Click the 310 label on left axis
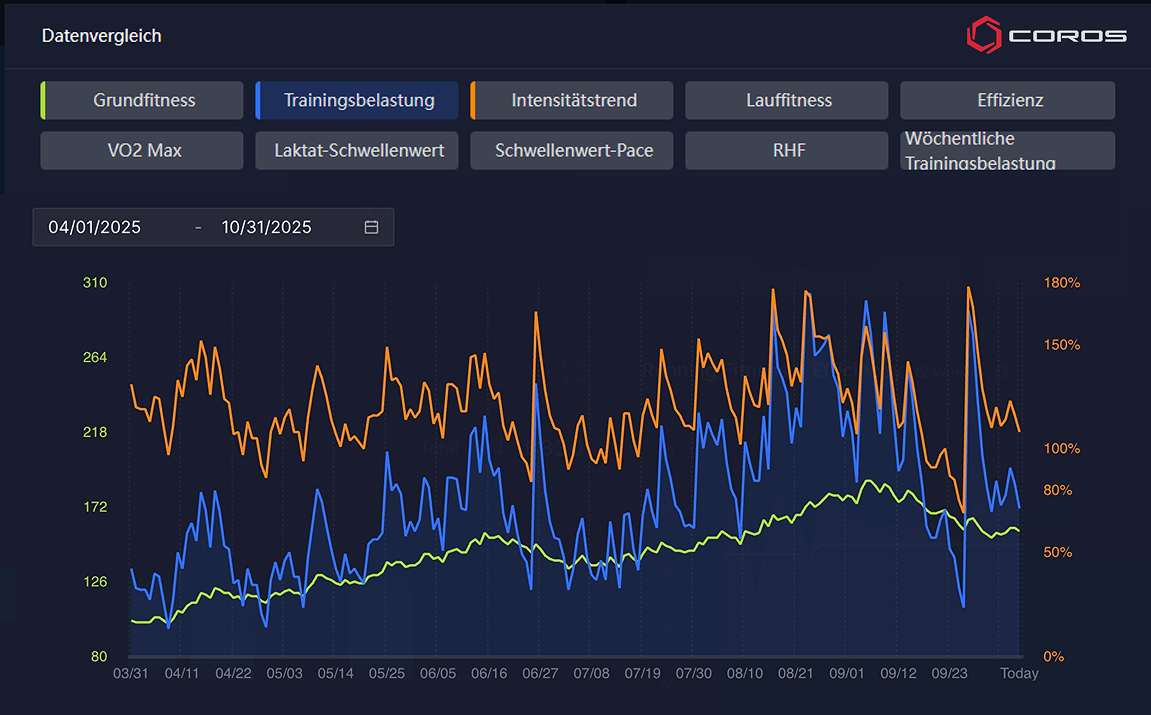 click(94, 283)
